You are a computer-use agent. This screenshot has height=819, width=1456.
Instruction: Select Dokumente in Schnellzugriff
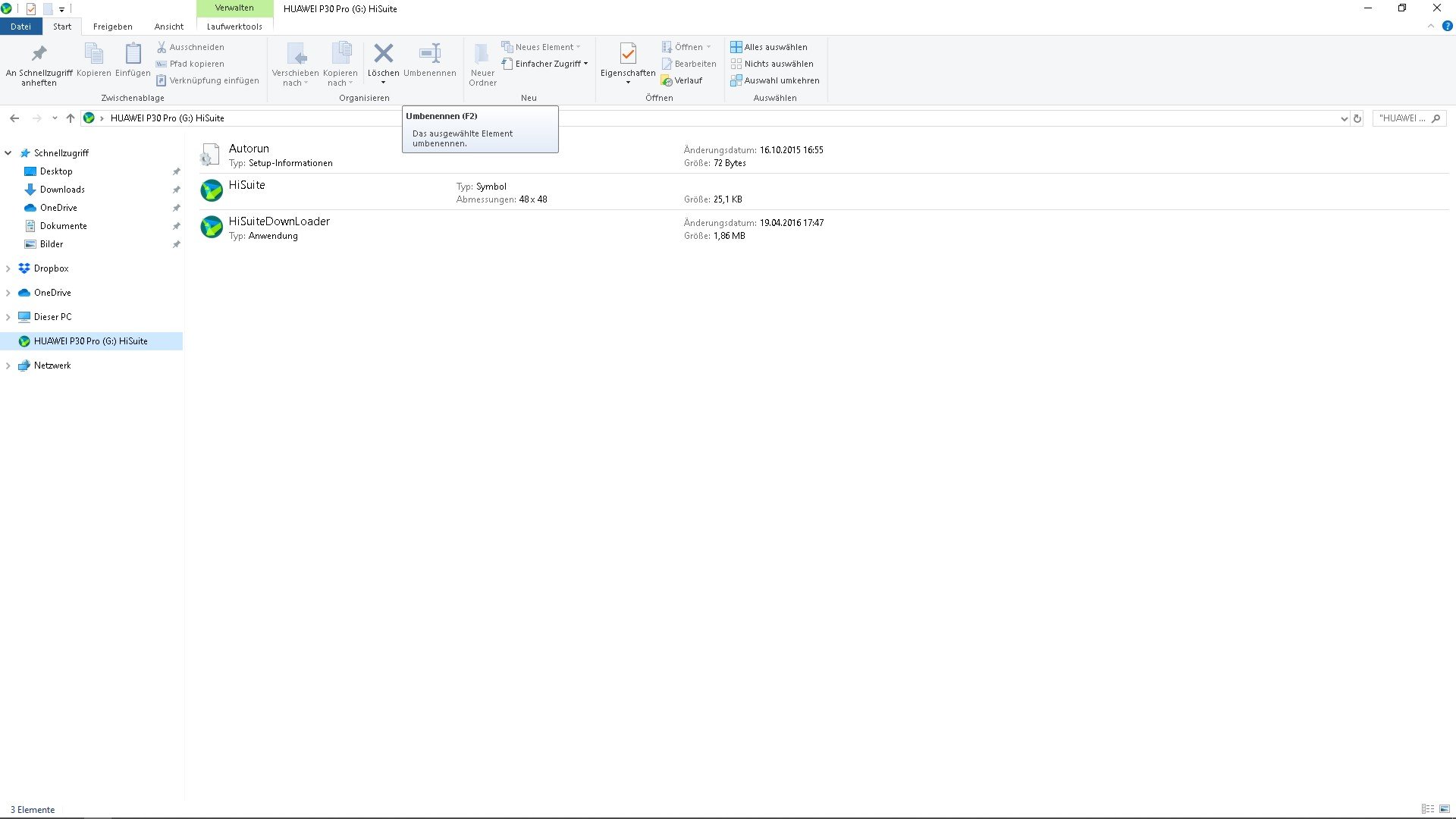point(64,226)
